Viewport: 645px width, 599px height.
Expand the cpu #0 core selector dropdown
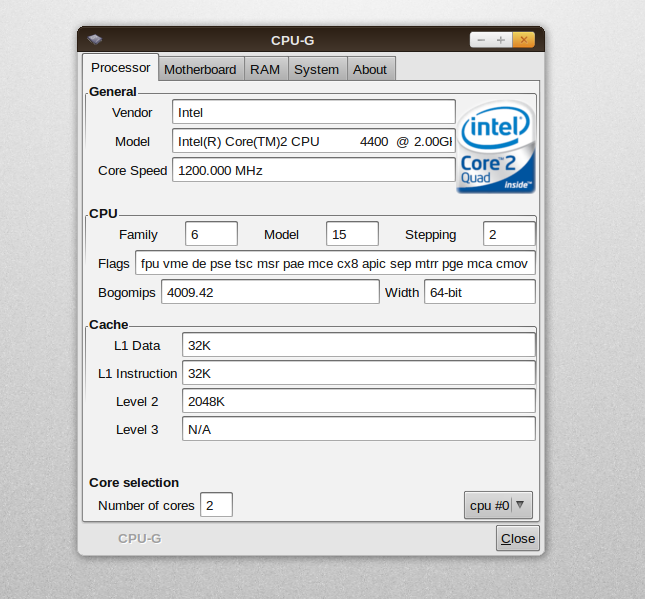(x=498, y=505)
